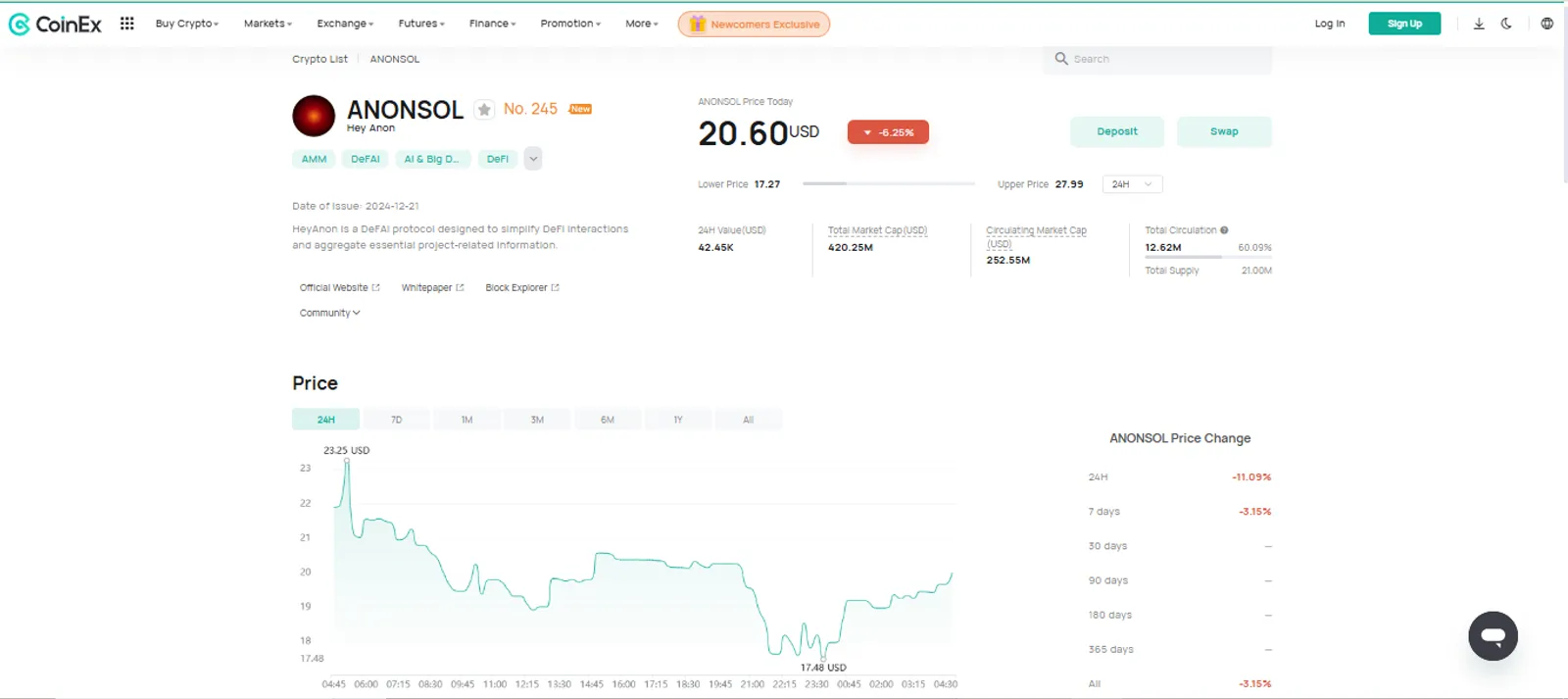The image size is (1568, 699).
Task: Open the apps grid menu icon
Action: click(x=127, y=24)
